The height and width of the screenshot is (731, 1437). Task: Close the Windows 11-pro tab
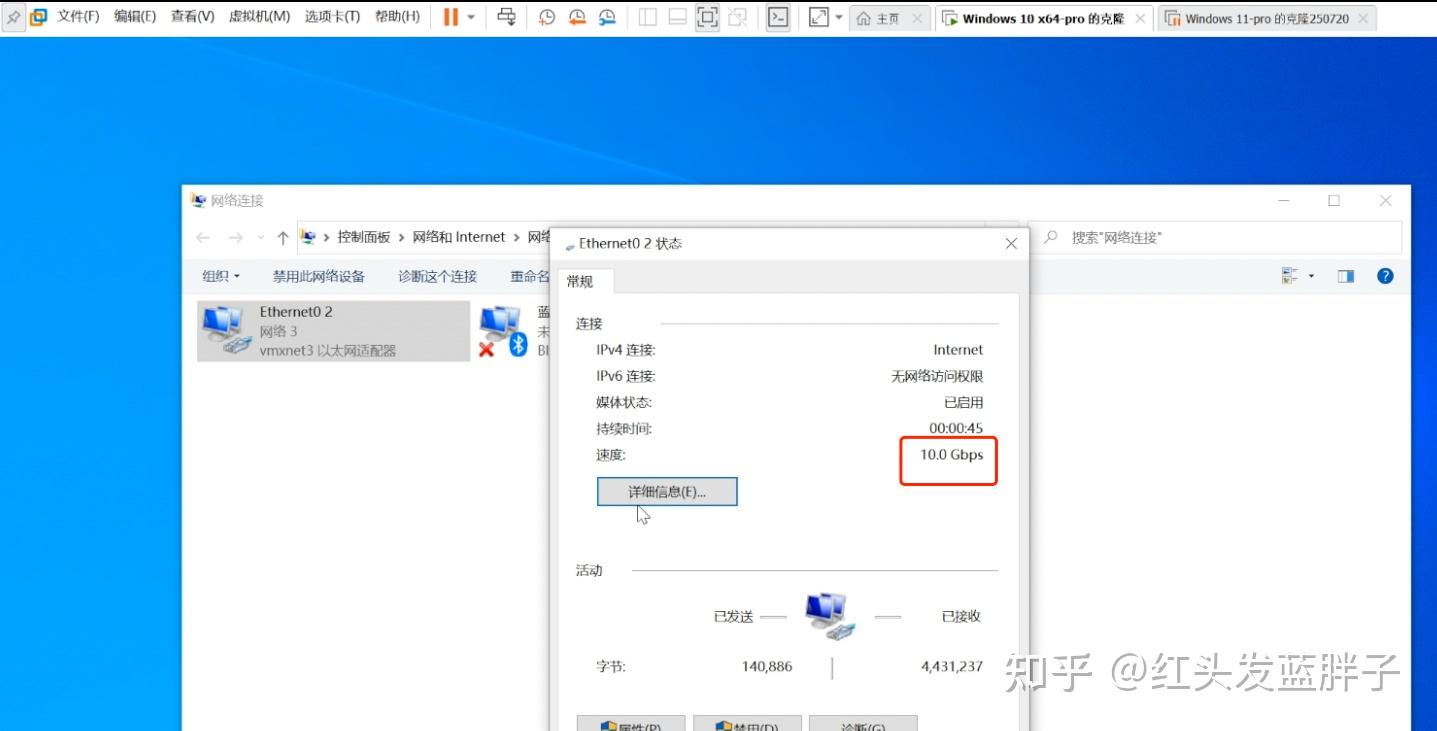tap(1361, 19)
